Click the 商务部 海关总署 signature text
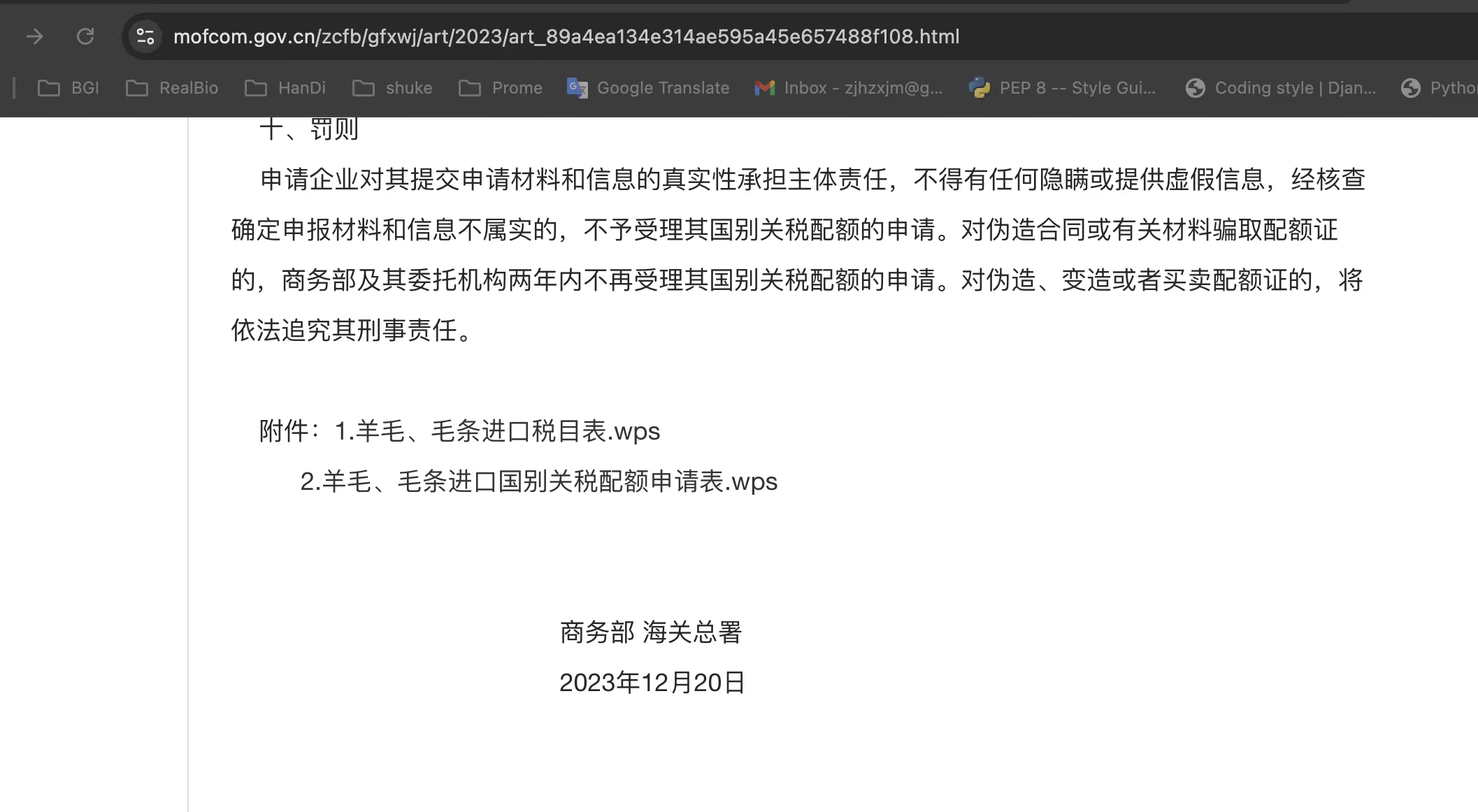 click(x=650, y=632)
